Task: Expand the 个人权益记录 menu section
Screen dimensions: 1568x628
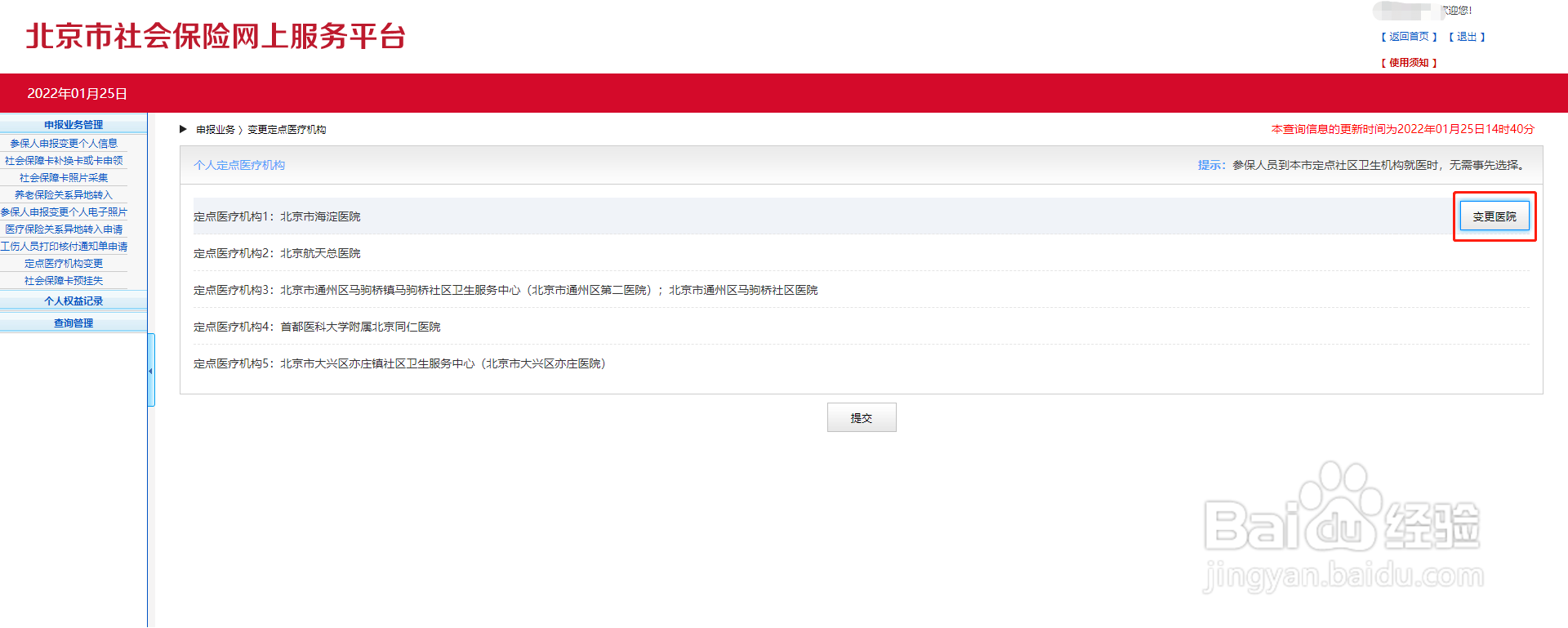Action: 73,301
